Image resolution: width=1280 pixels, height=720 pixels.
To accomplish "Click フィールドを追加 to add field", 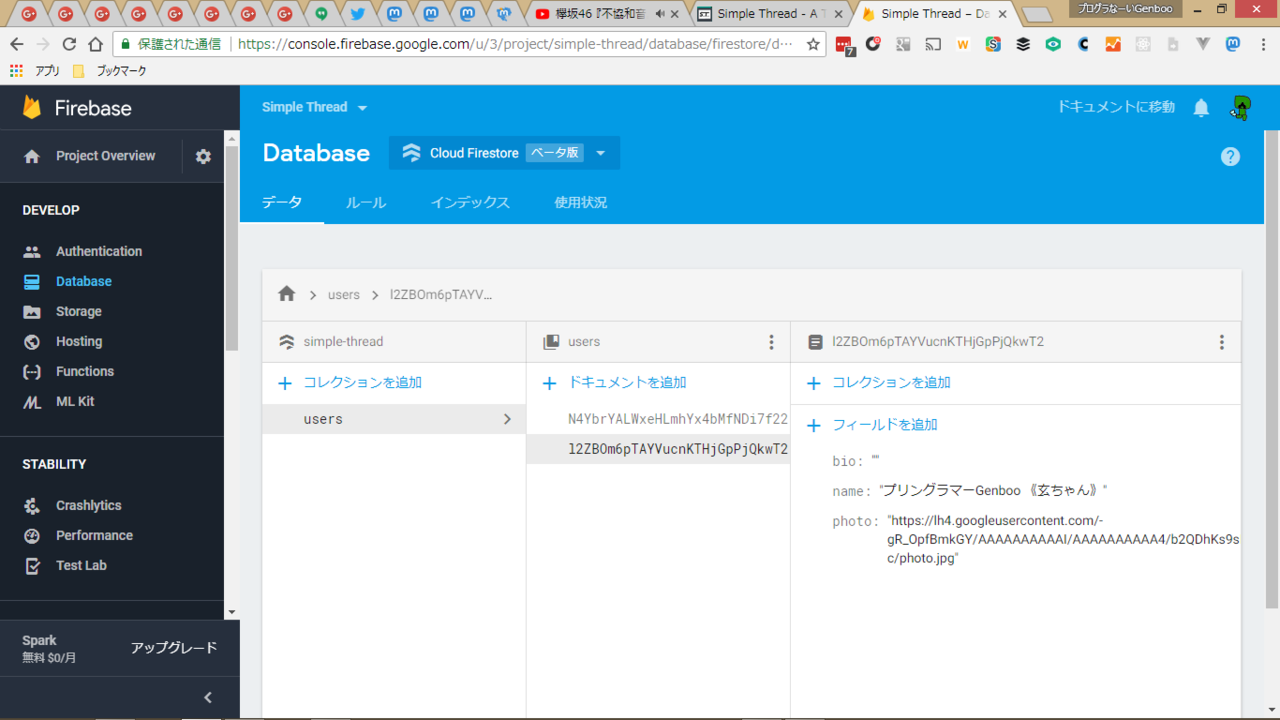I will (884, 424).
